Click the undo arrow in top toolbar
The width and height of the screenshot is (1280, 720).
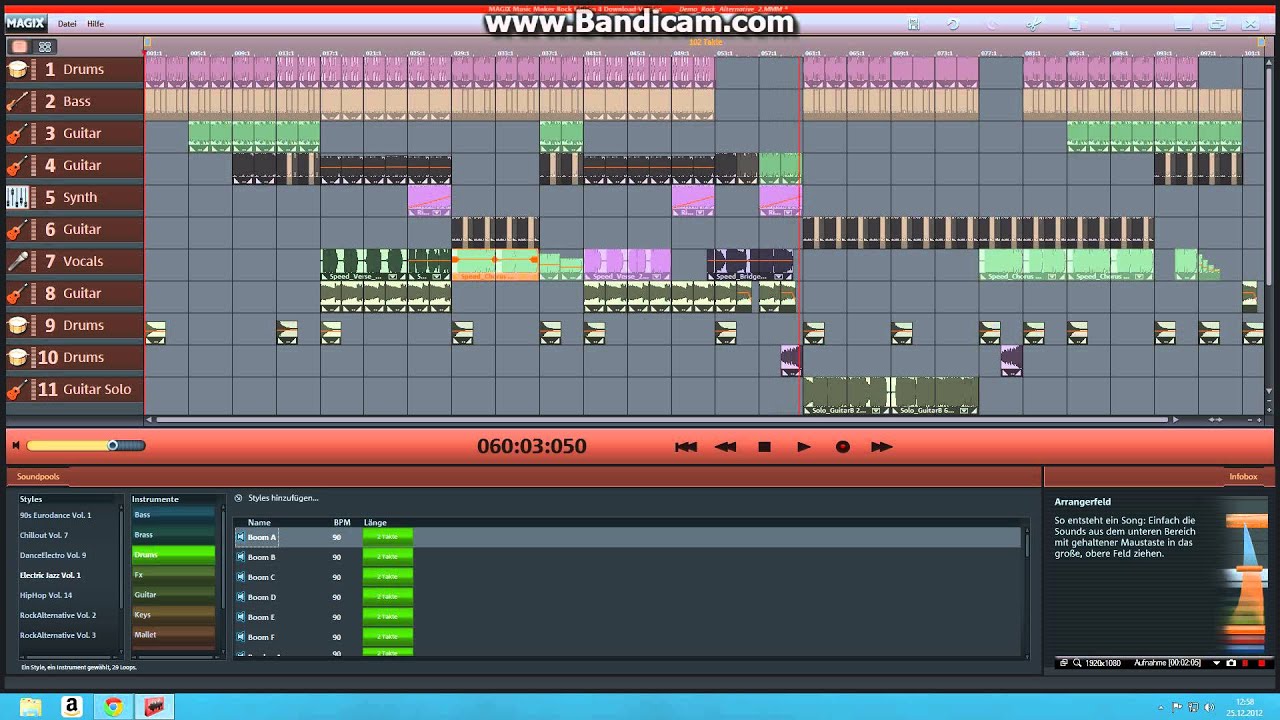(x=953, y=23)
